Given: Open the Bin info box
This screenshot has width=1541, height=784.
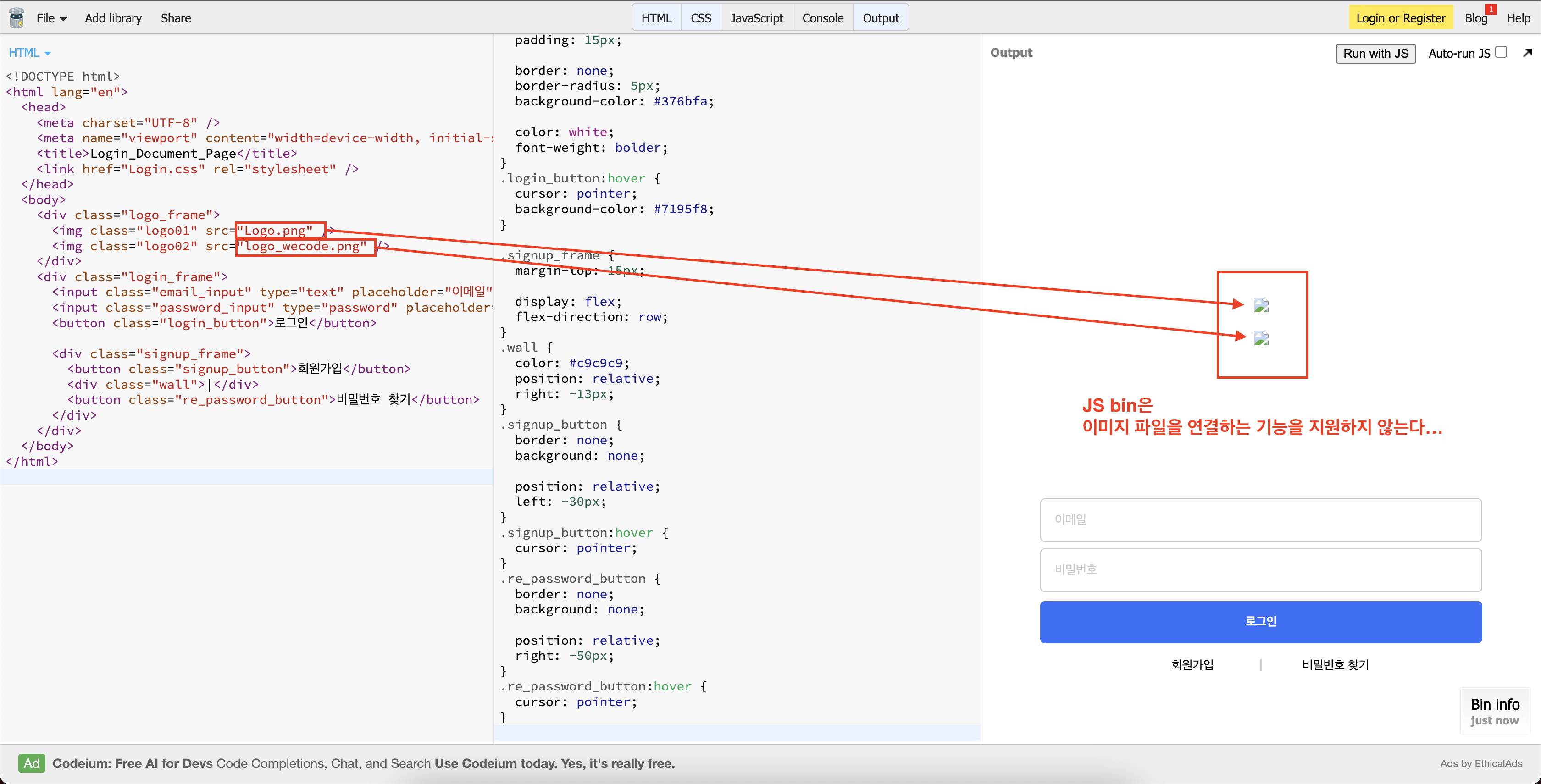Looking at the screenshot, I should coord(1494,711).
